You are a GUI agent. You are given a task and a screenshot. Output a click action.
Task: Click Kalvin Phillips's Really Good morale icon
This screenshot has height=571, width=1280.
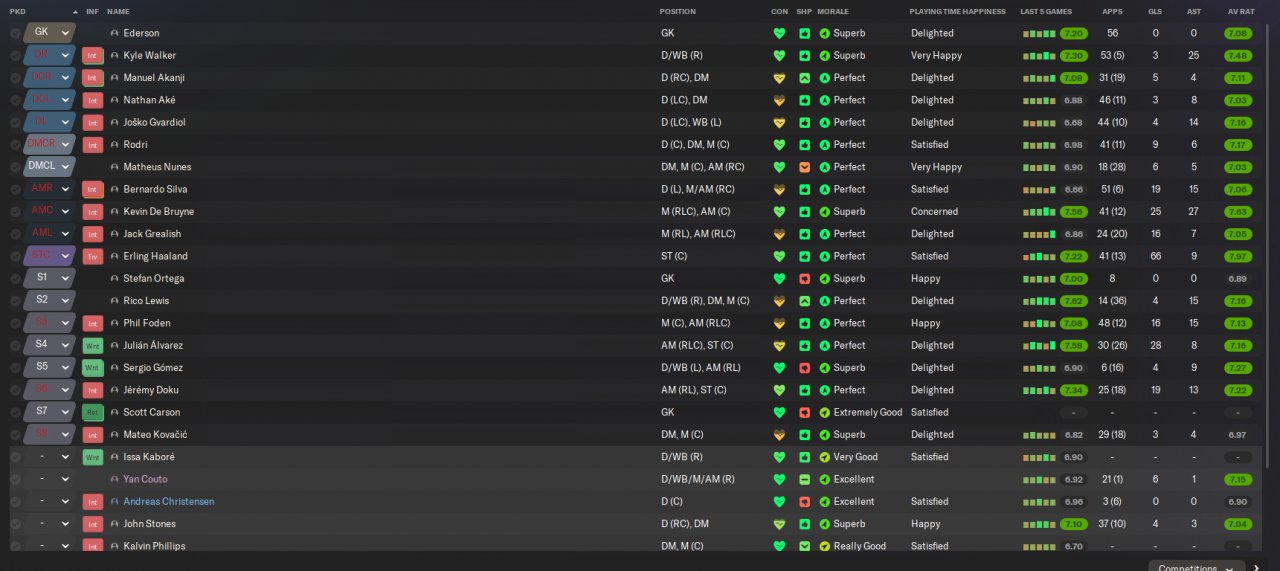tap(825, 546)
